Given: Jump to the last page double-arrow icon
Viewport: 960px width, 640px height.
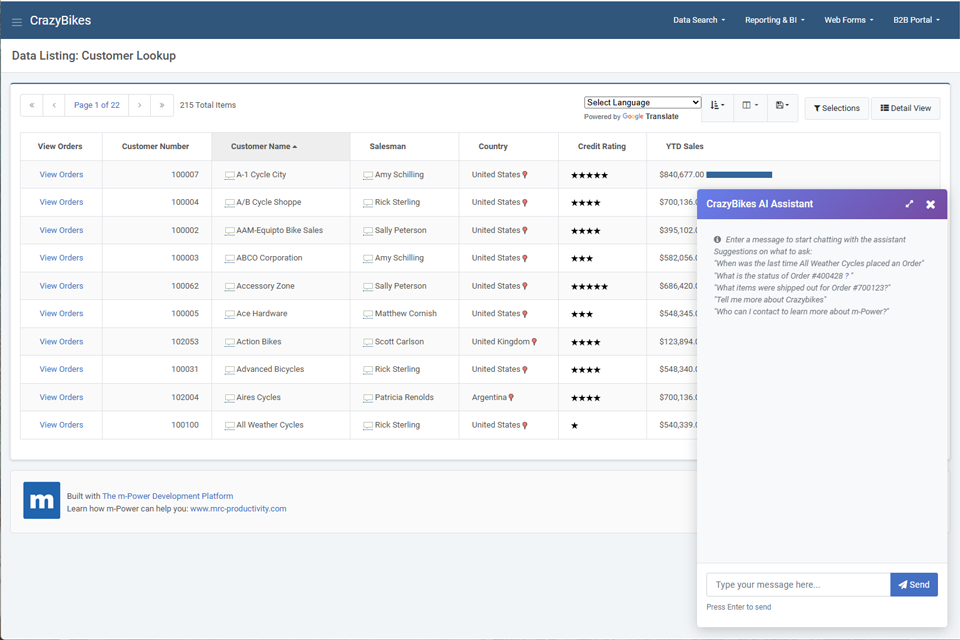Looking at the screenshot, I should [x=162, y=105].
